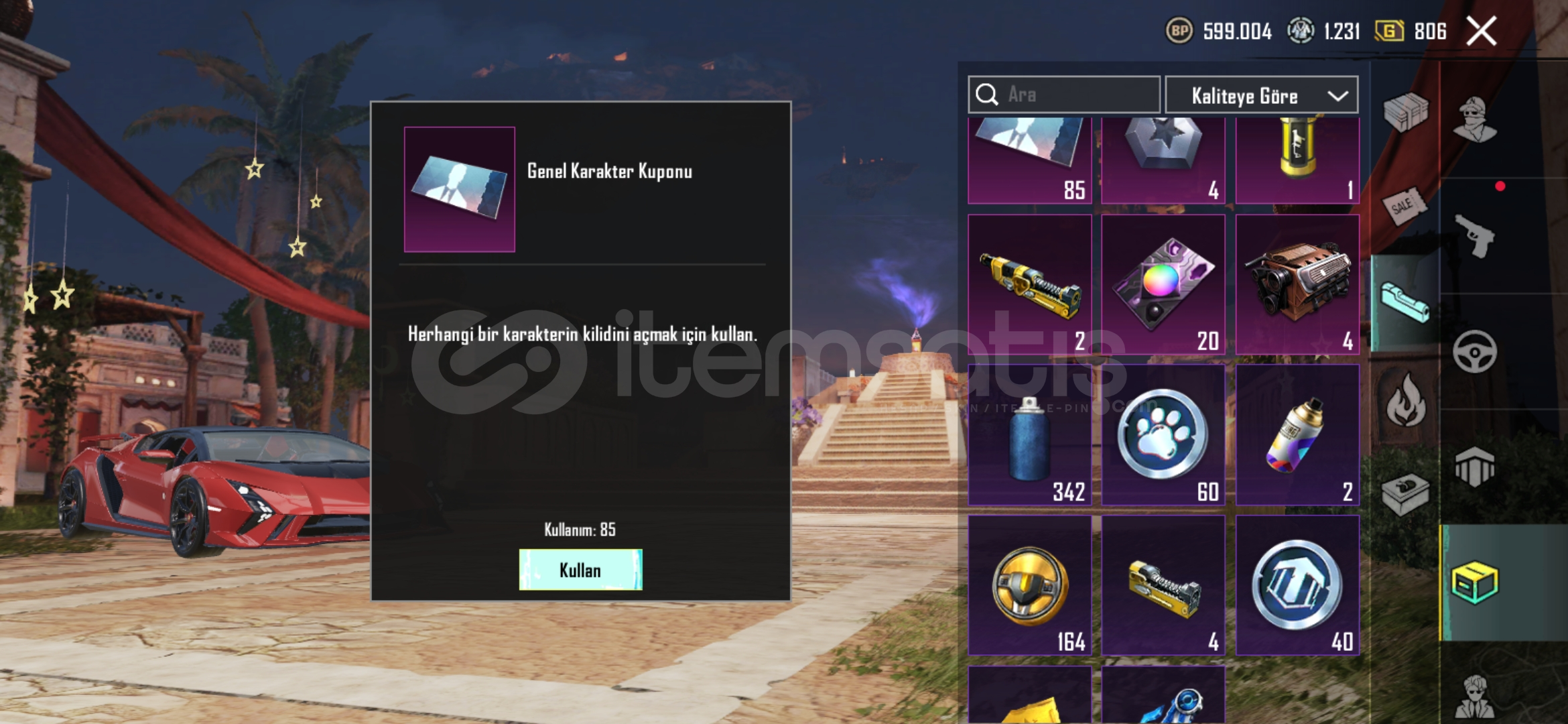The image size is (1568, 724).
Task: Expand the Kaliteye Göre sort dropdown
Action: pos(1262,95)
